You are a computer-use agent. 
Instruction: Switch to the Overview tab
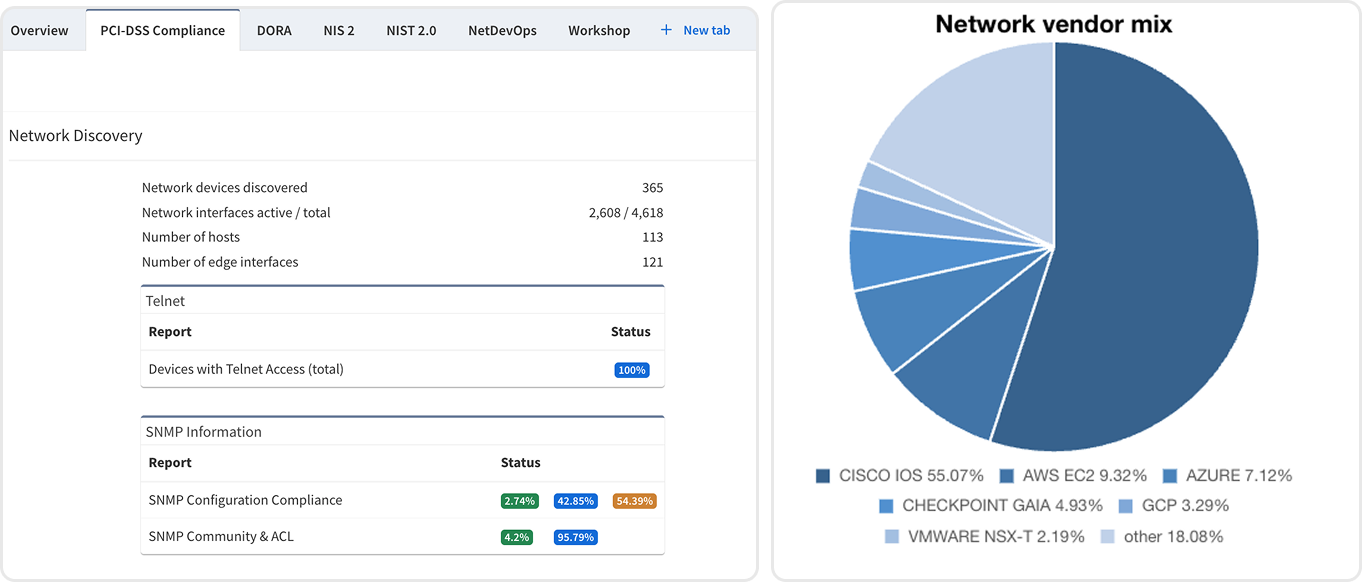40,30
